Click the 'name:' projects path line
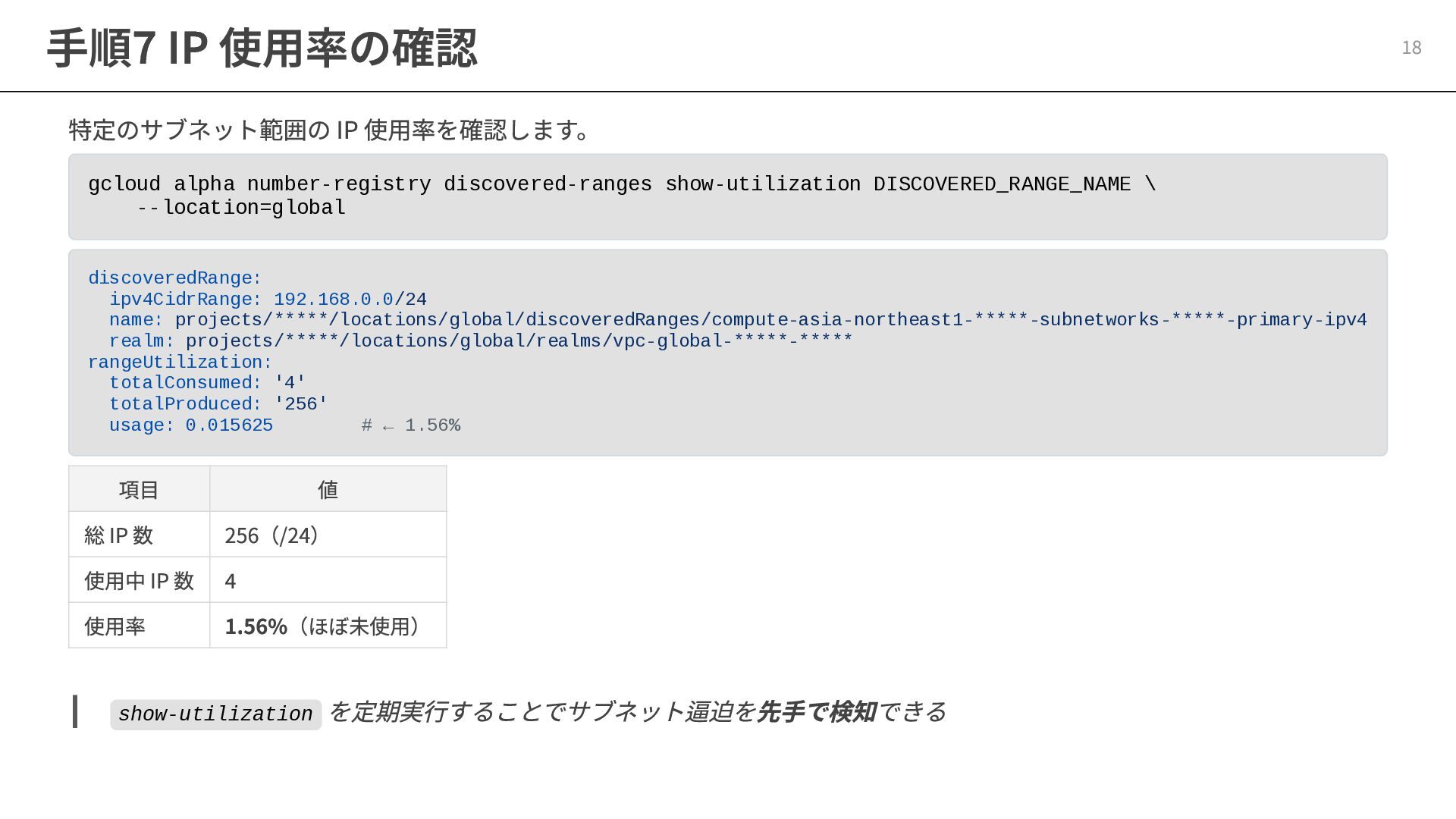Viewport: 1456px width, 819px height. [x=737, y=320]
